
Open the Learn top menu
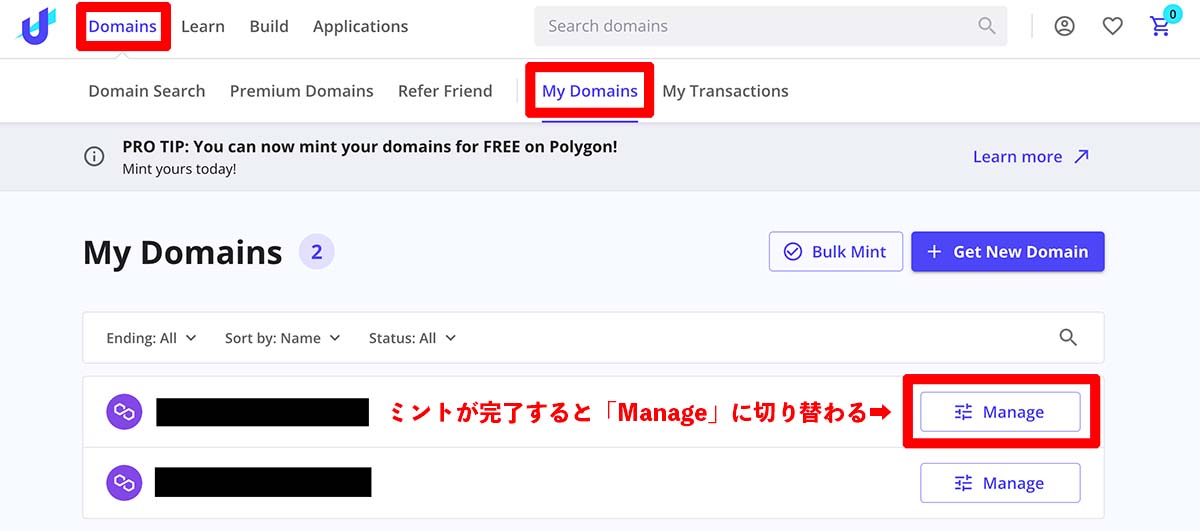203,26
